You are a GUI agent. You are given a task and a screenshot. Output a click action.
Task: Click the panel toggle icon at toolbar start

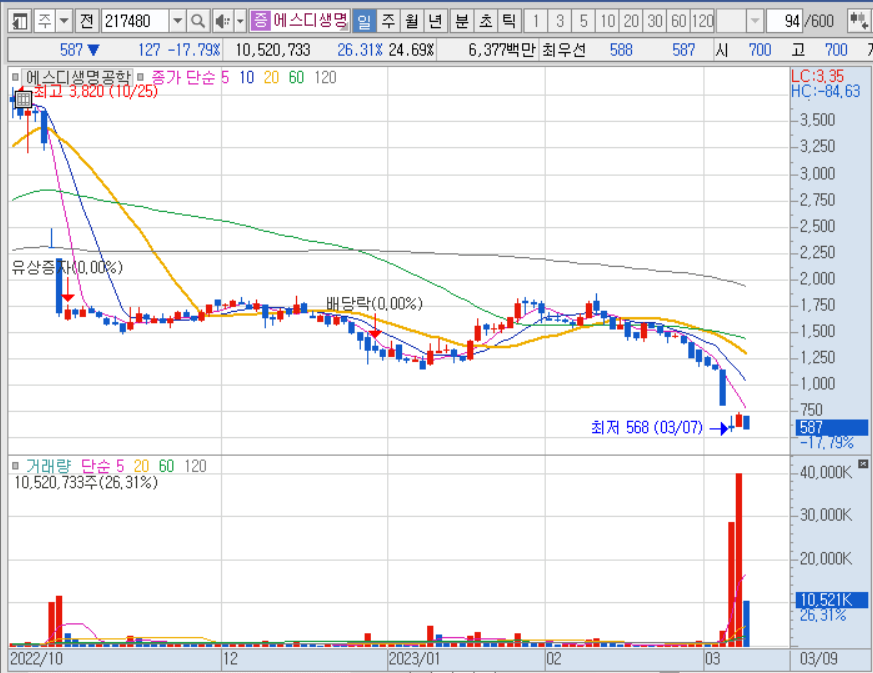[x=20, y=22]
